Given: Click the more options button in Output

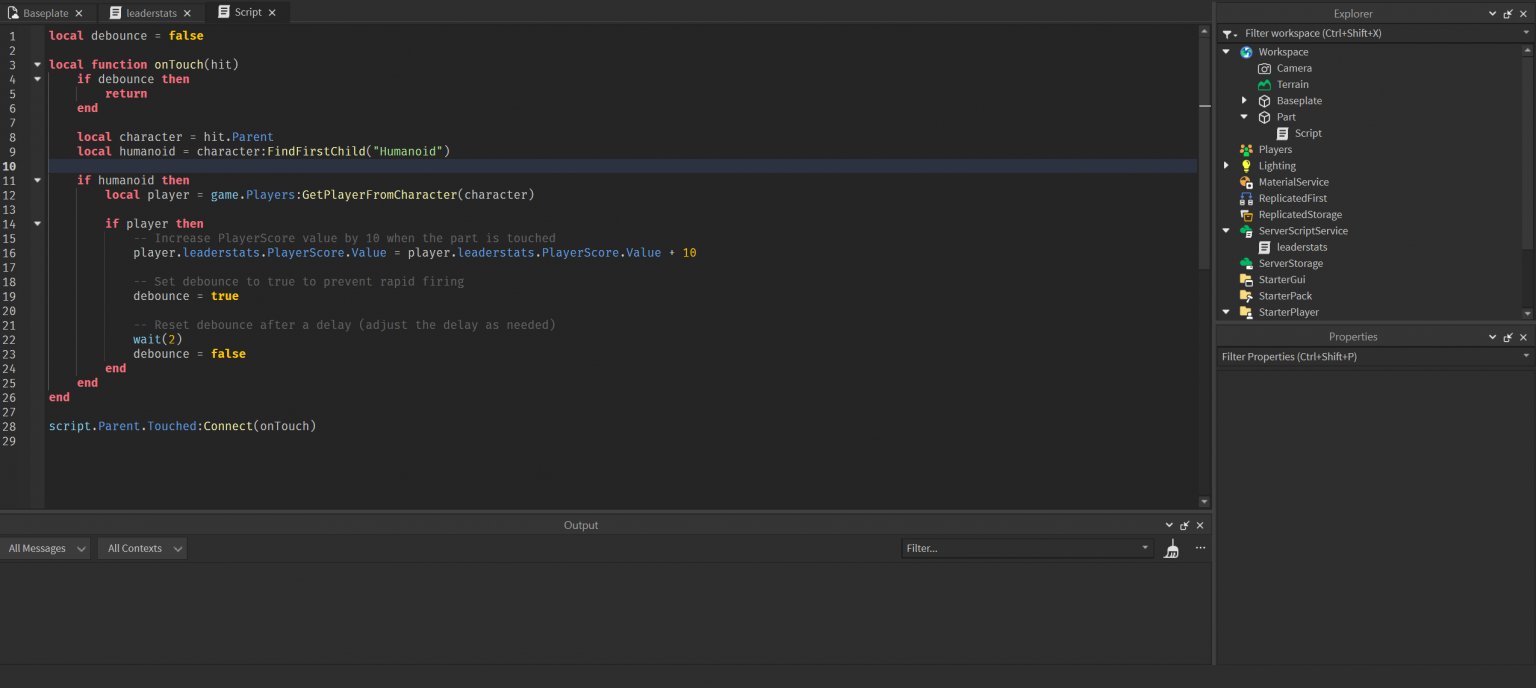Looking at the screenshot, I should (1200, 548).
